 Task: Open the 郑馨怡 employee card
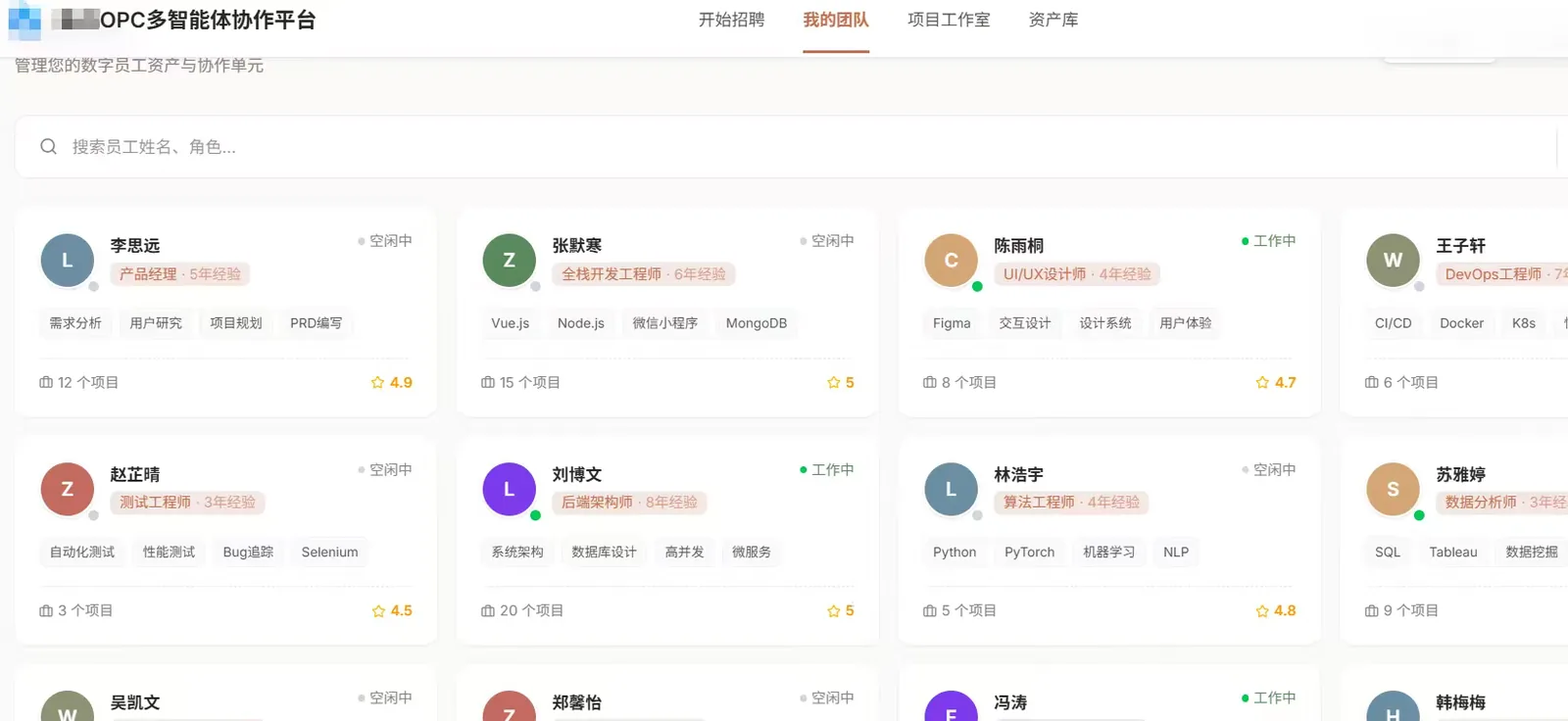[668, 694]
